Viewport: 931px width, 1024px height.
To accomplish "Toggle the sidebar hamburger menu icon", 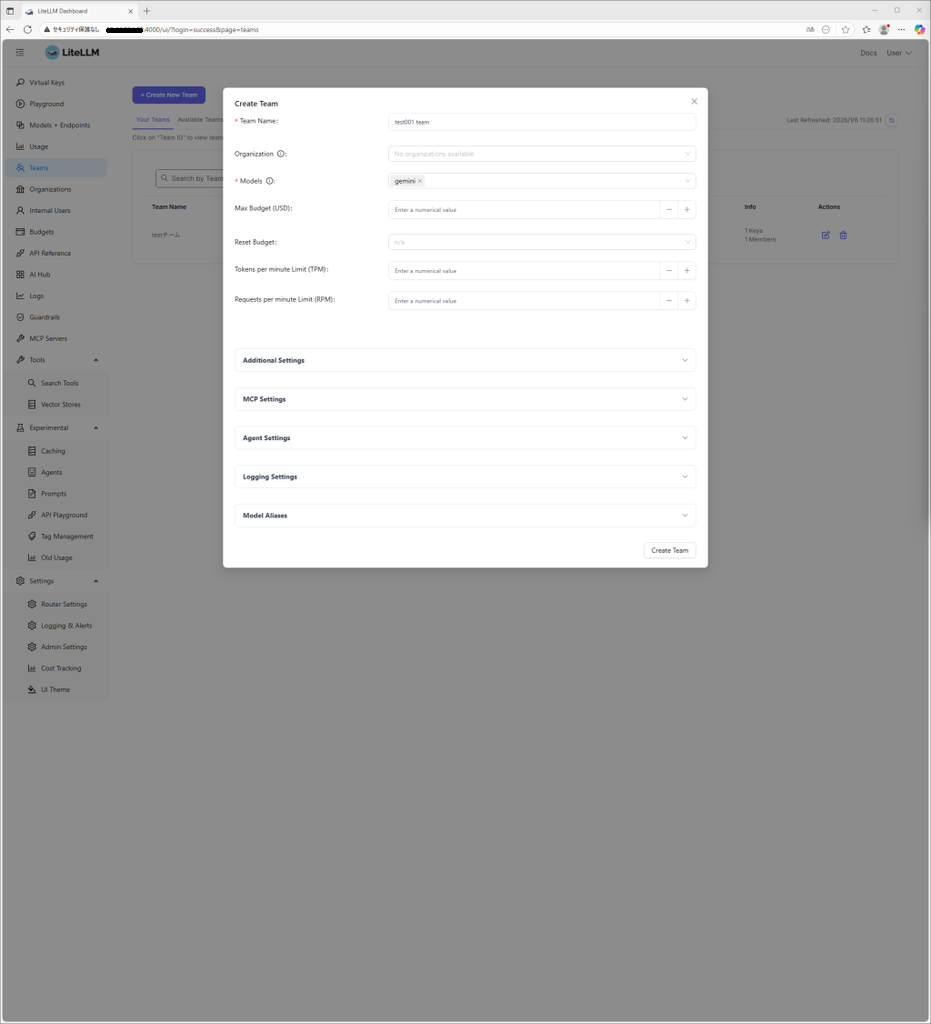I will point(20,52).
